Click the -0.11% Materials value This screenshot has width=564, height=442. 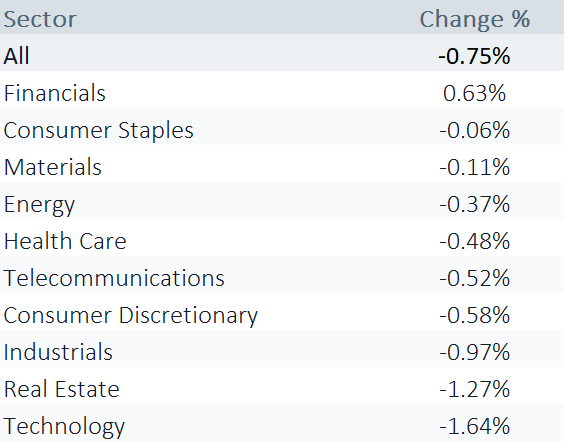pyautogui.click(x=474, y=167)
